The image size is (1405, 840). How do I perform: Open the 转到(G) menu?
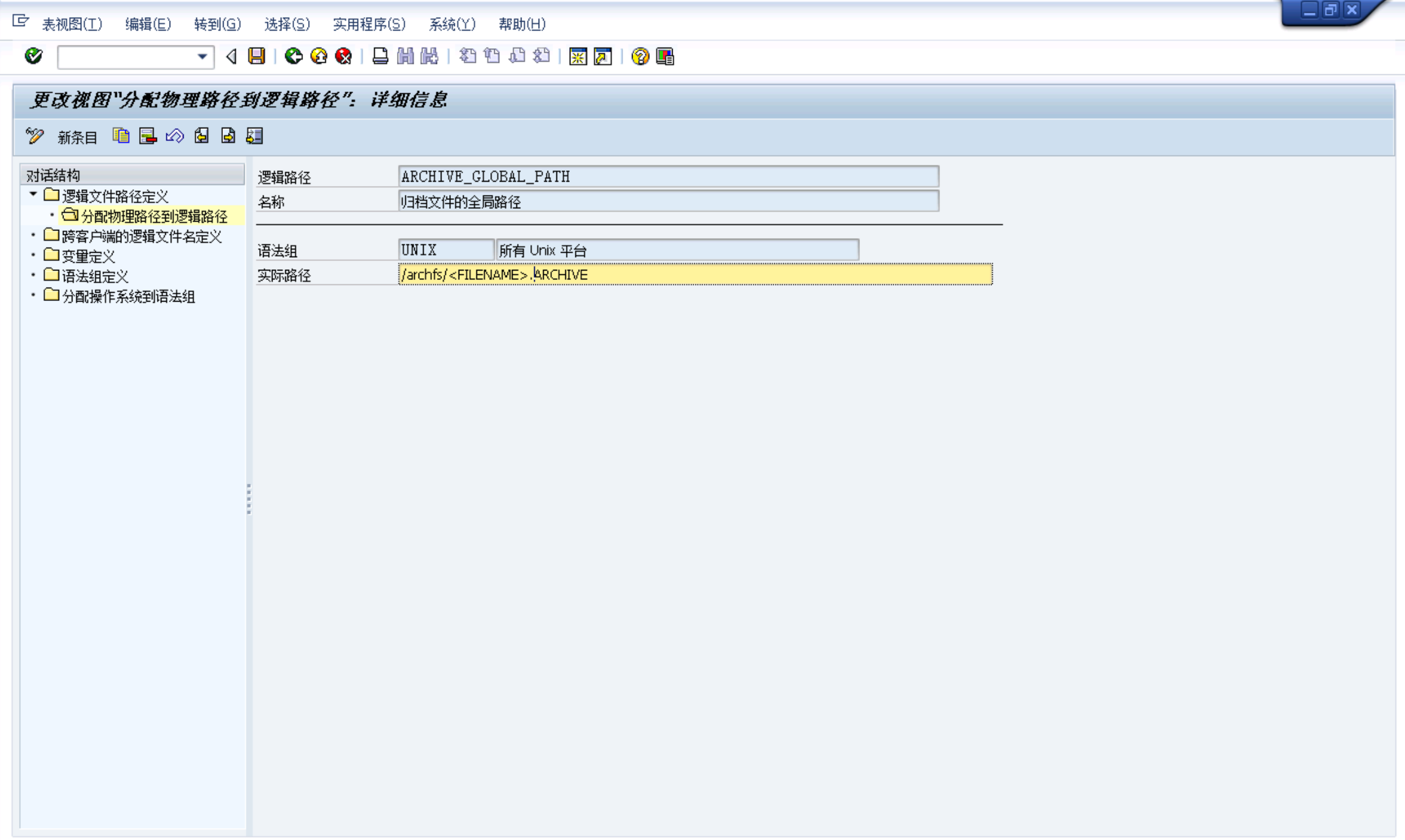click(x=217, y=24)
